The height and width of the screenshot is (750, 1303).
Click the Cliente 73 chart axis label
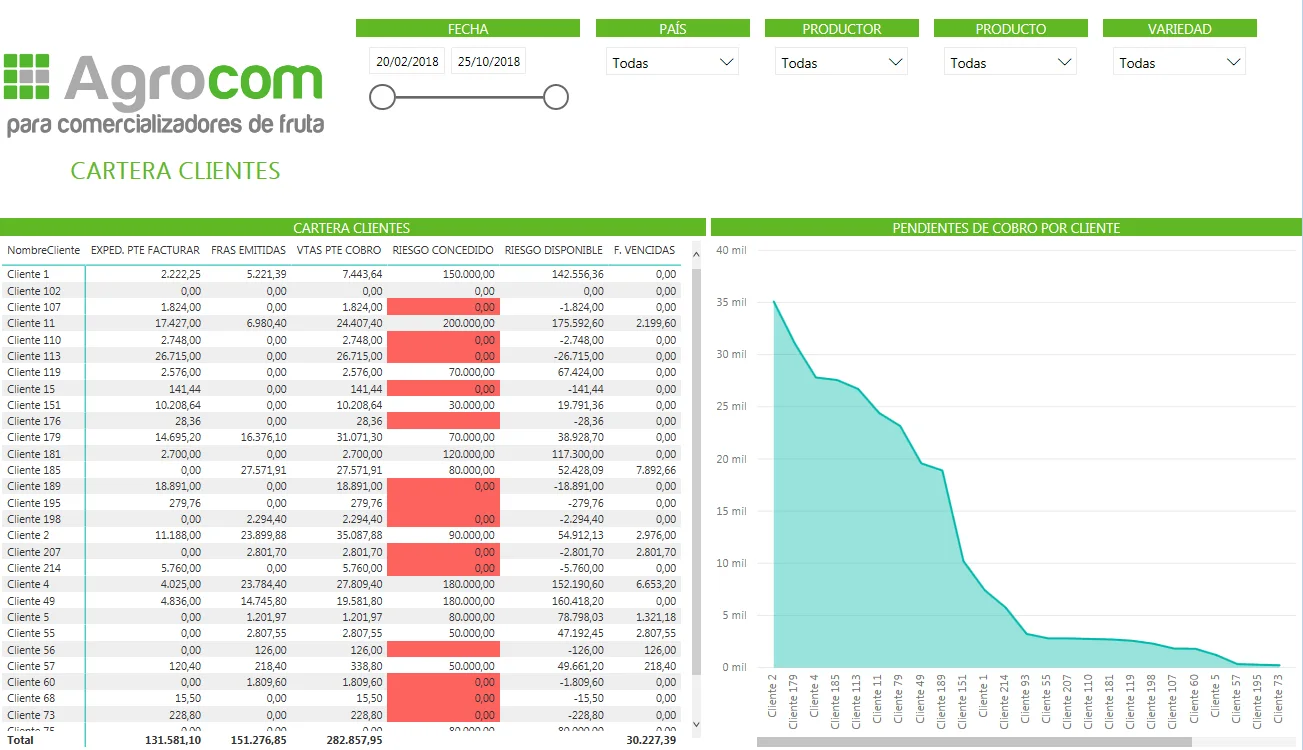[1278, 700]
